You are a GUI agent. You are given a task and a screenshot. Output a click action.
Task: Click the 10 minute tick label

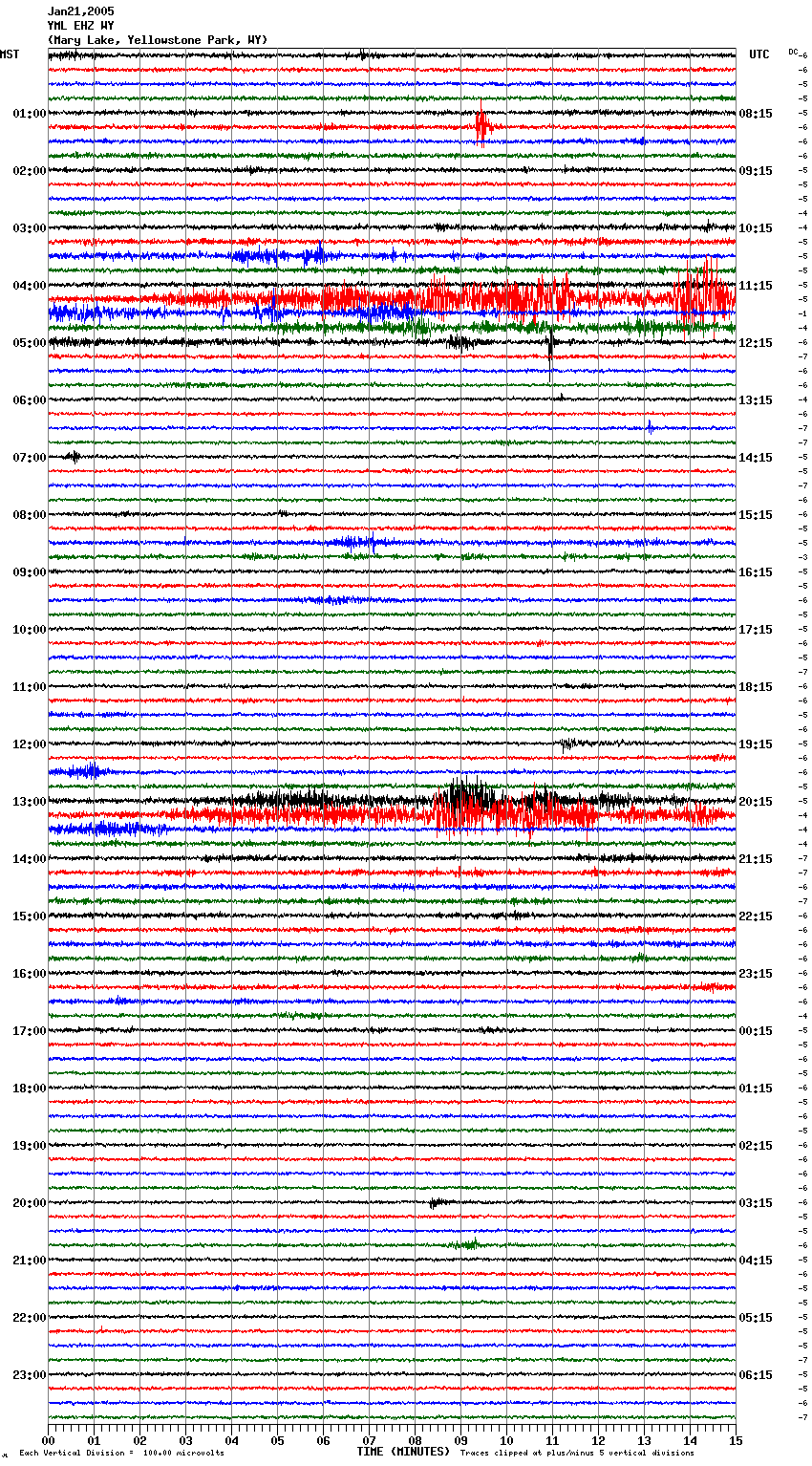click(507, 1440)
